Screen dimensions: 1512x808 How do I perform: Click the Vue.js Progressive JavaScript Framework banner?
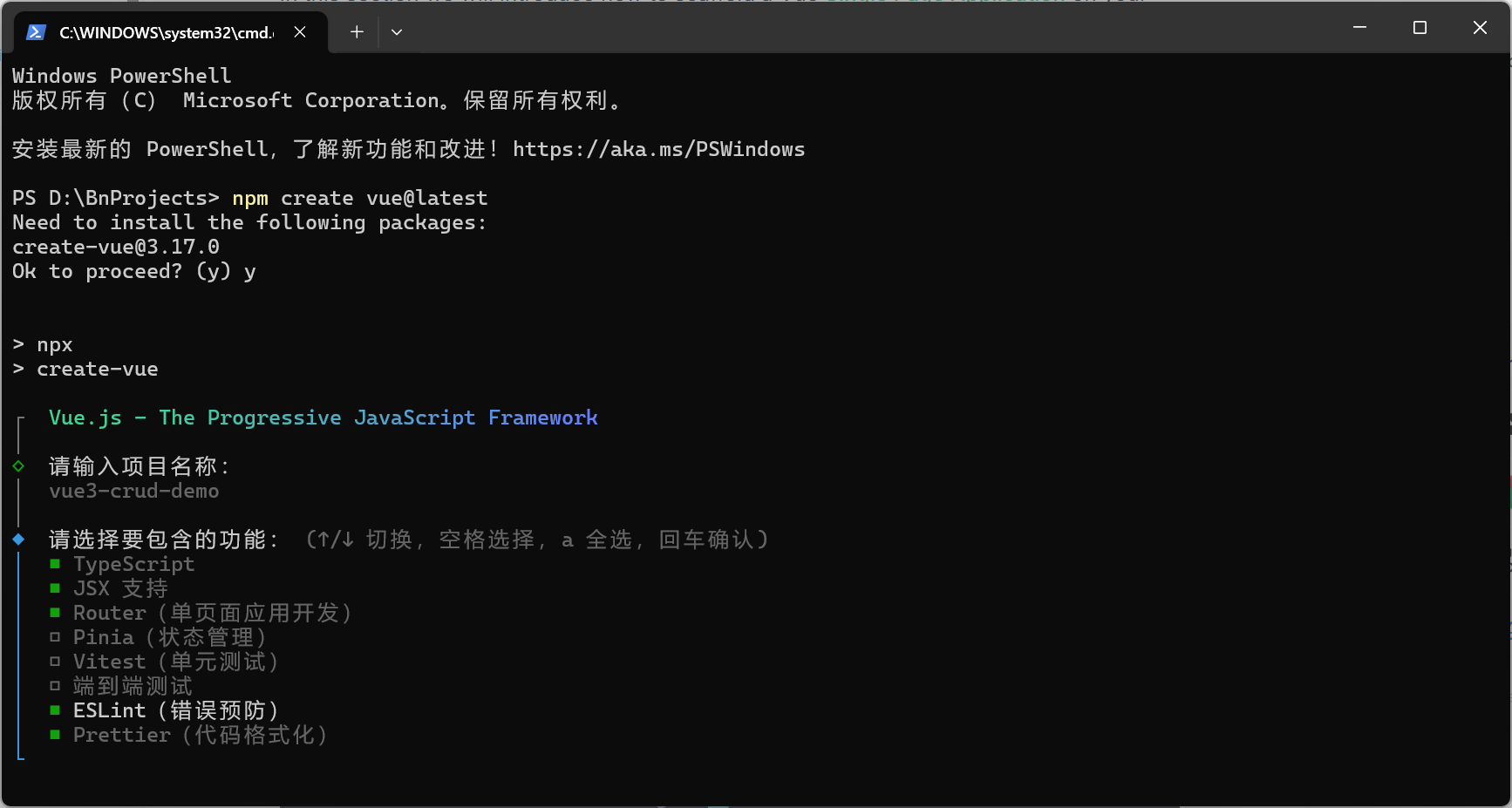(x=324, y=418)
